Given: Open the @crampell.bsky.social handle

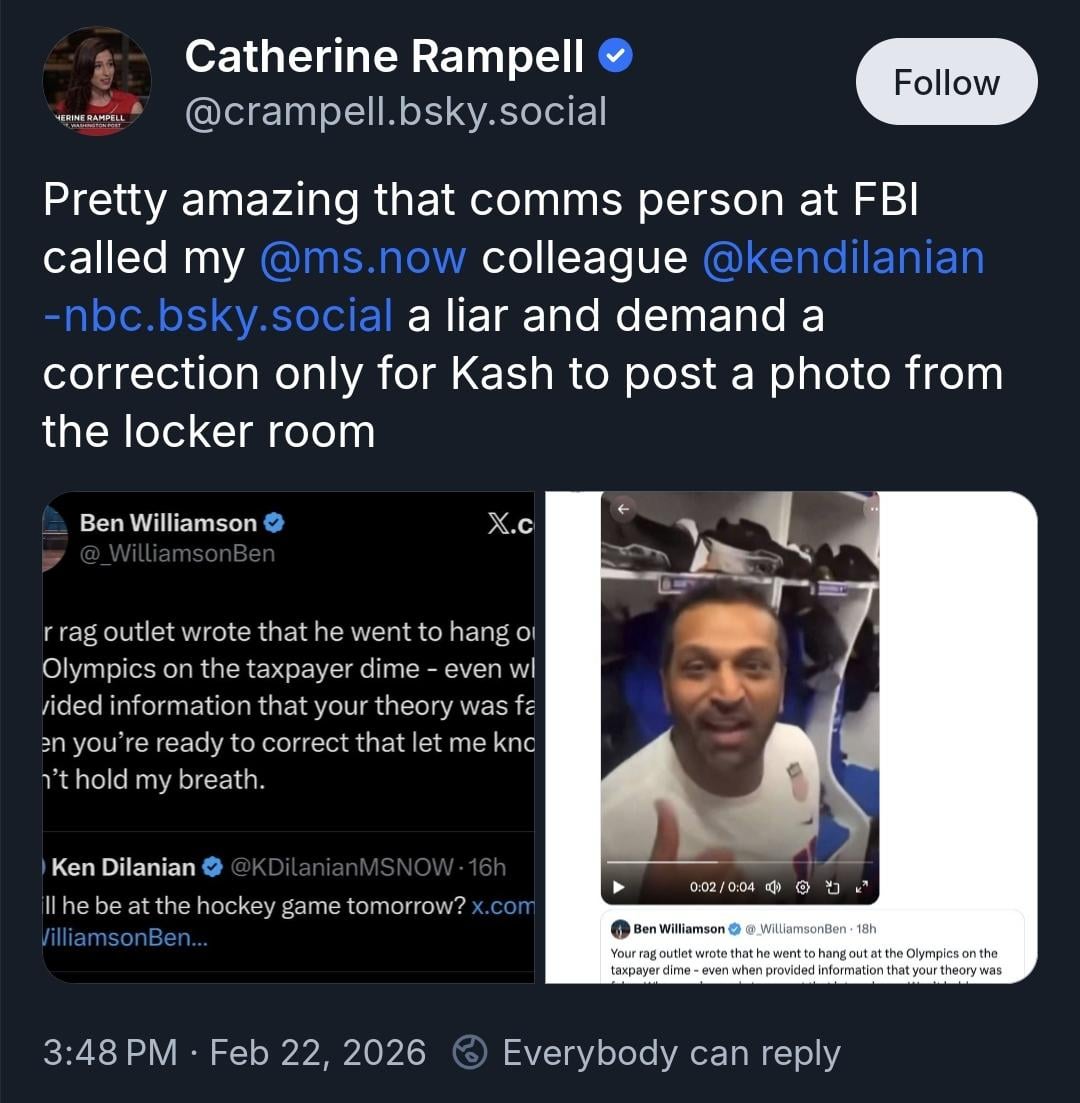Looking at the screenshot, I should (x=395, y=112).
